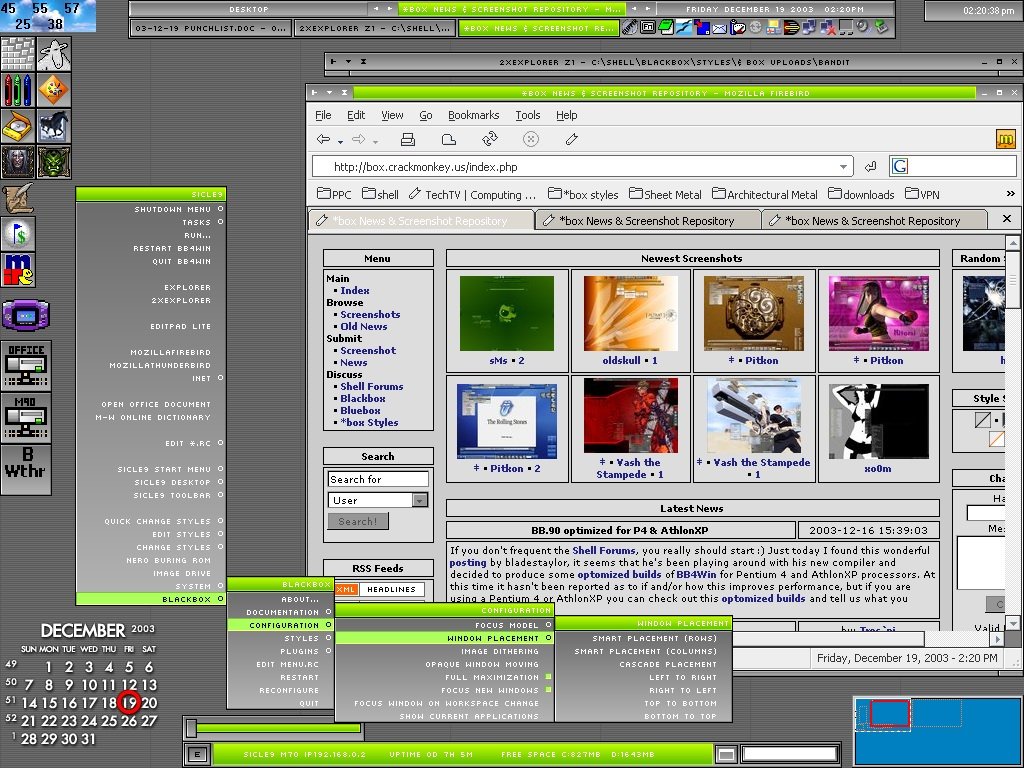Open the Tools menu in Firebird
This screenshot has width=1024, height=768.
click(x=528, y=115)
